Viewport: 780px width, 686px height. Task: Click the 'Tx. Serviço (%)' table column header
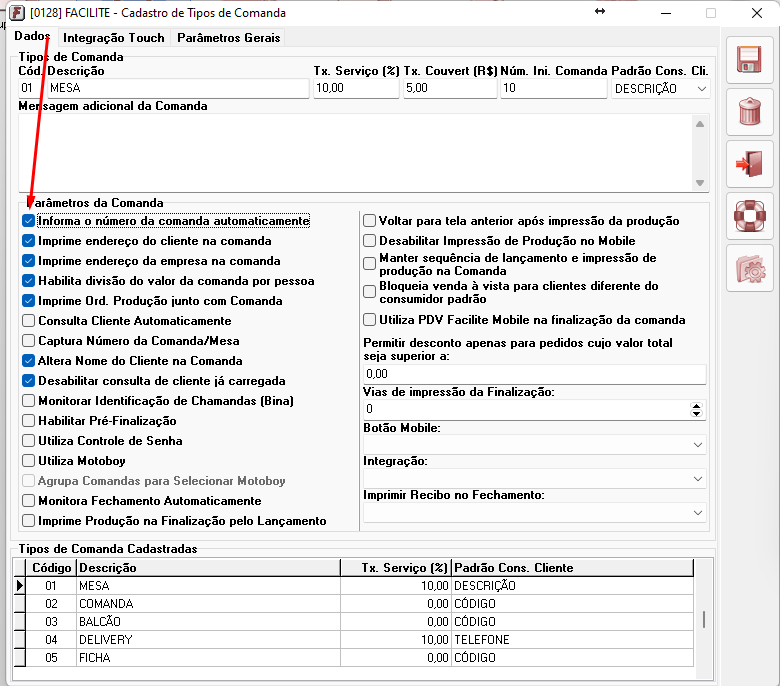(x=396, y=568)
